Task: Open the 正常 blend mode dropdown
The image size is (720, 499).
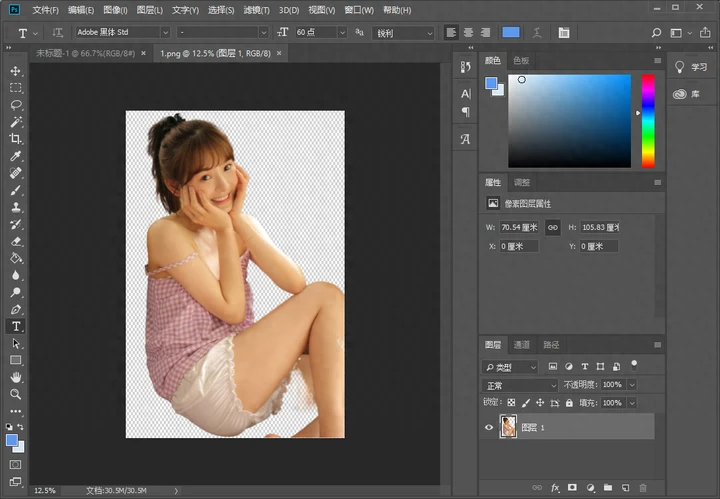Action: pyautogui.click(x=520, y=385)
